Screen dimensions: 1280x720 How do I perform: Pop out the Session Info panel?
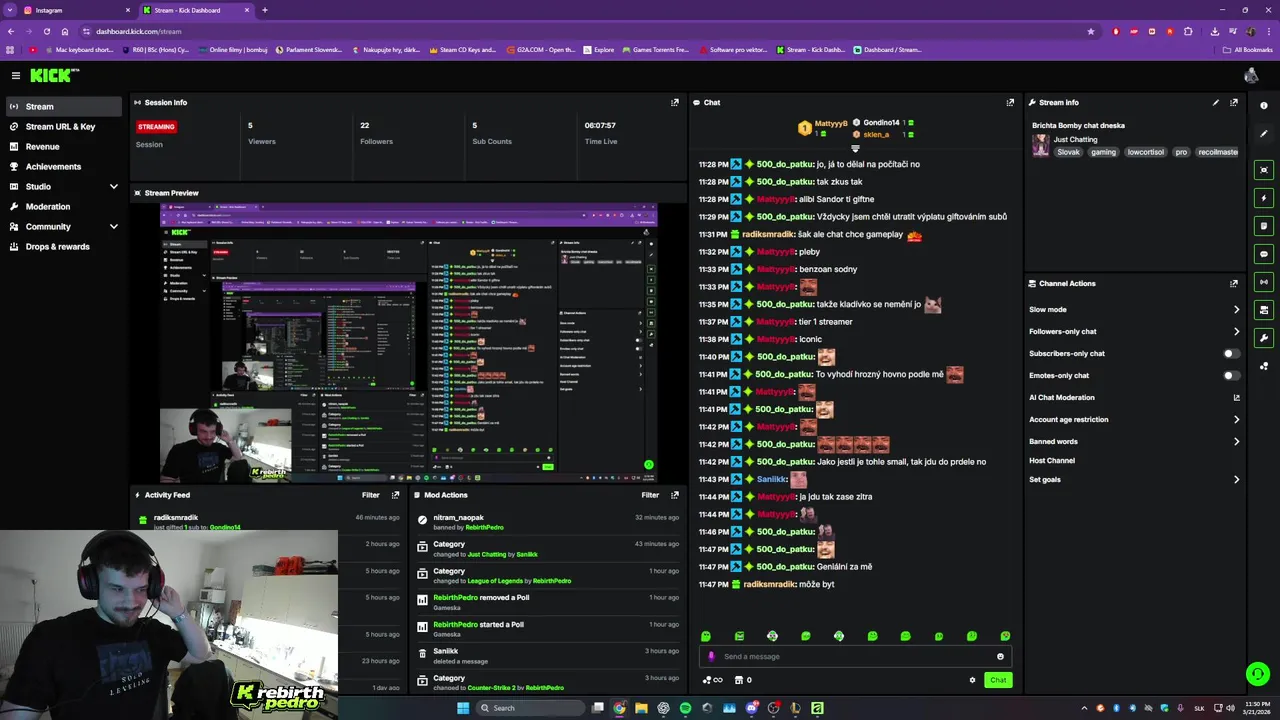point(675,102)
